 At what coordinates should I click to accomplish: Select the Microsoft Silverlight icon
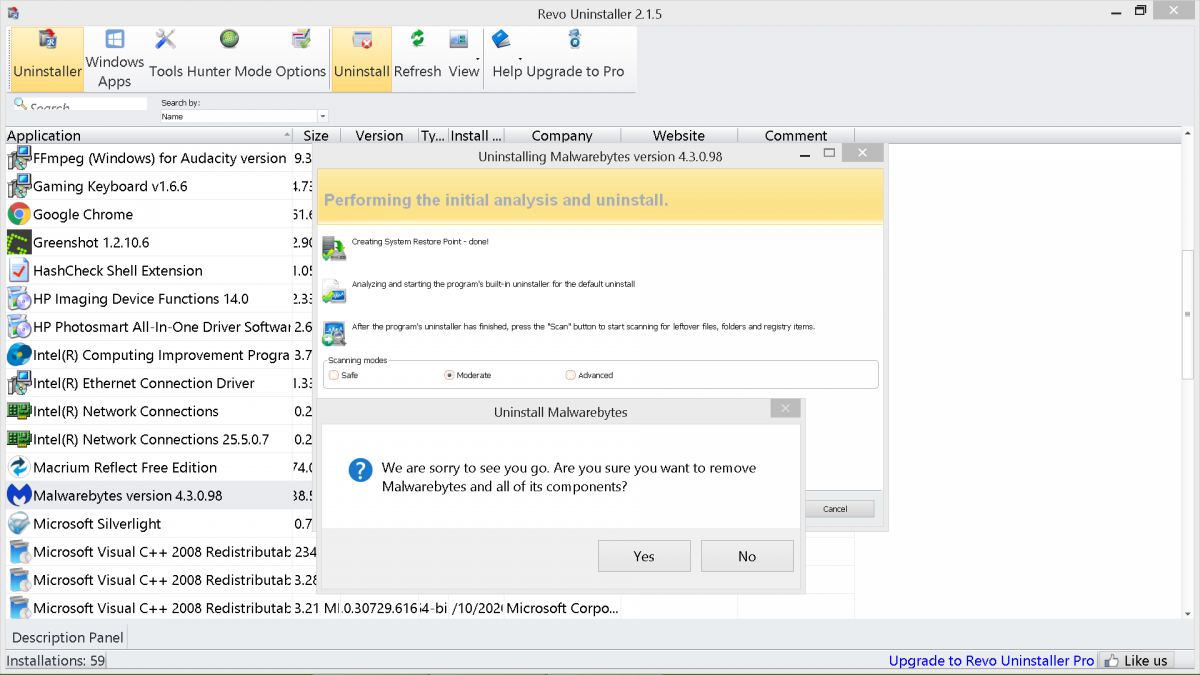pos(19,523)
